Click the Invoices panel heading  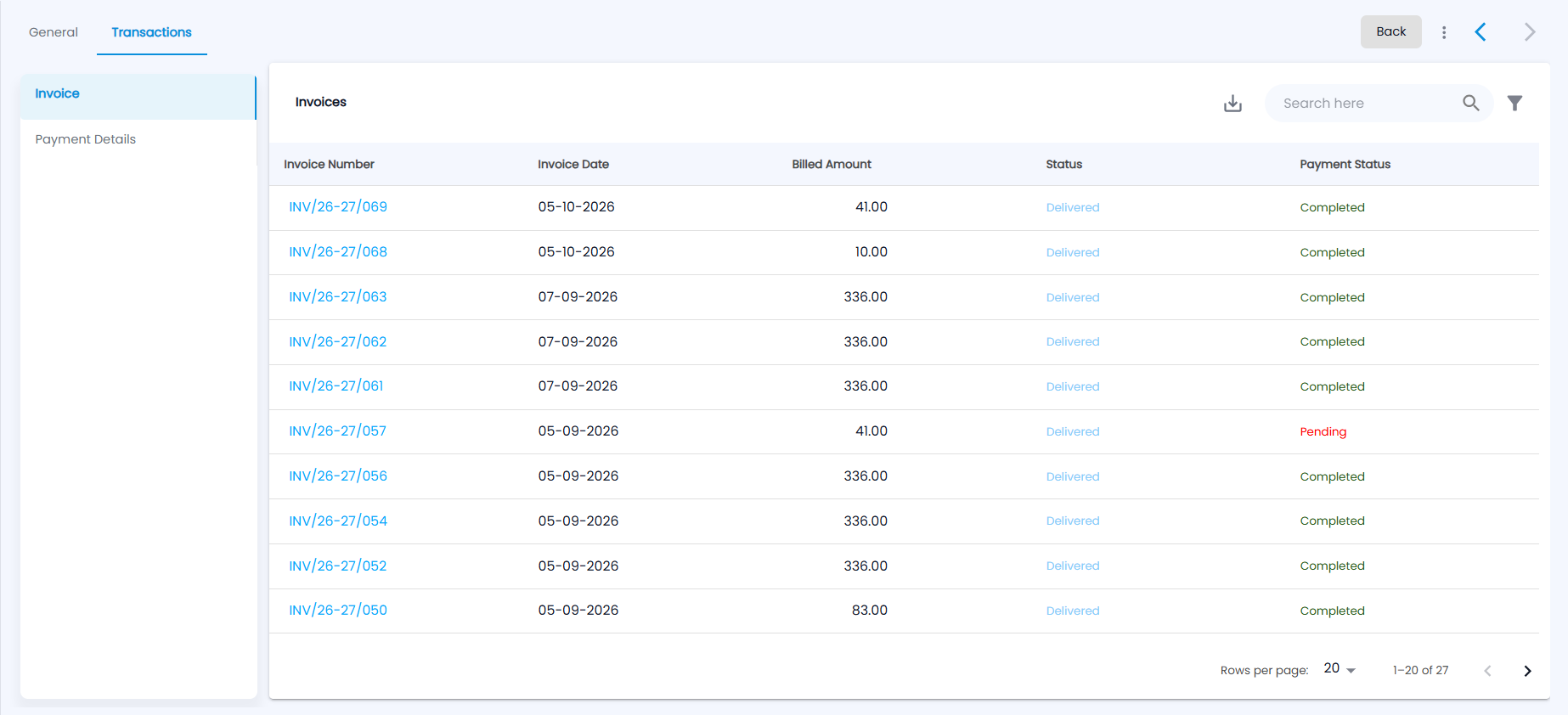[321, 102]
